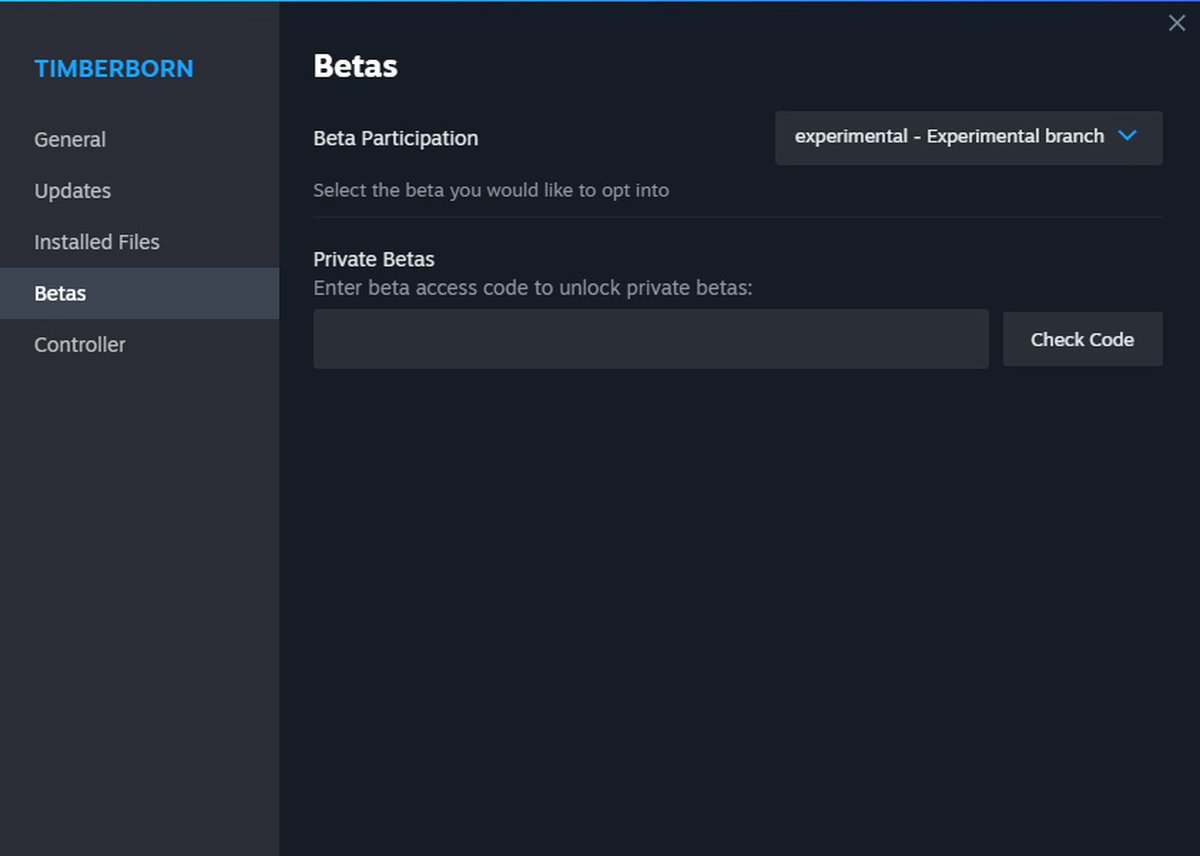1200x856 pixels.
Task: Open the Beta Participation dropdown
Action: 967,137
